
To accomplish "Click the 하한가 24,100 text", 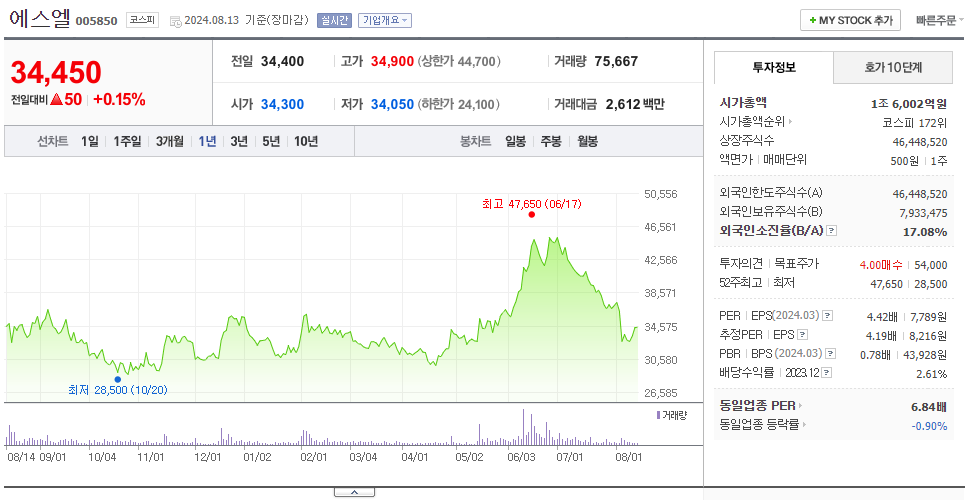I will click(x=459, y=104).
